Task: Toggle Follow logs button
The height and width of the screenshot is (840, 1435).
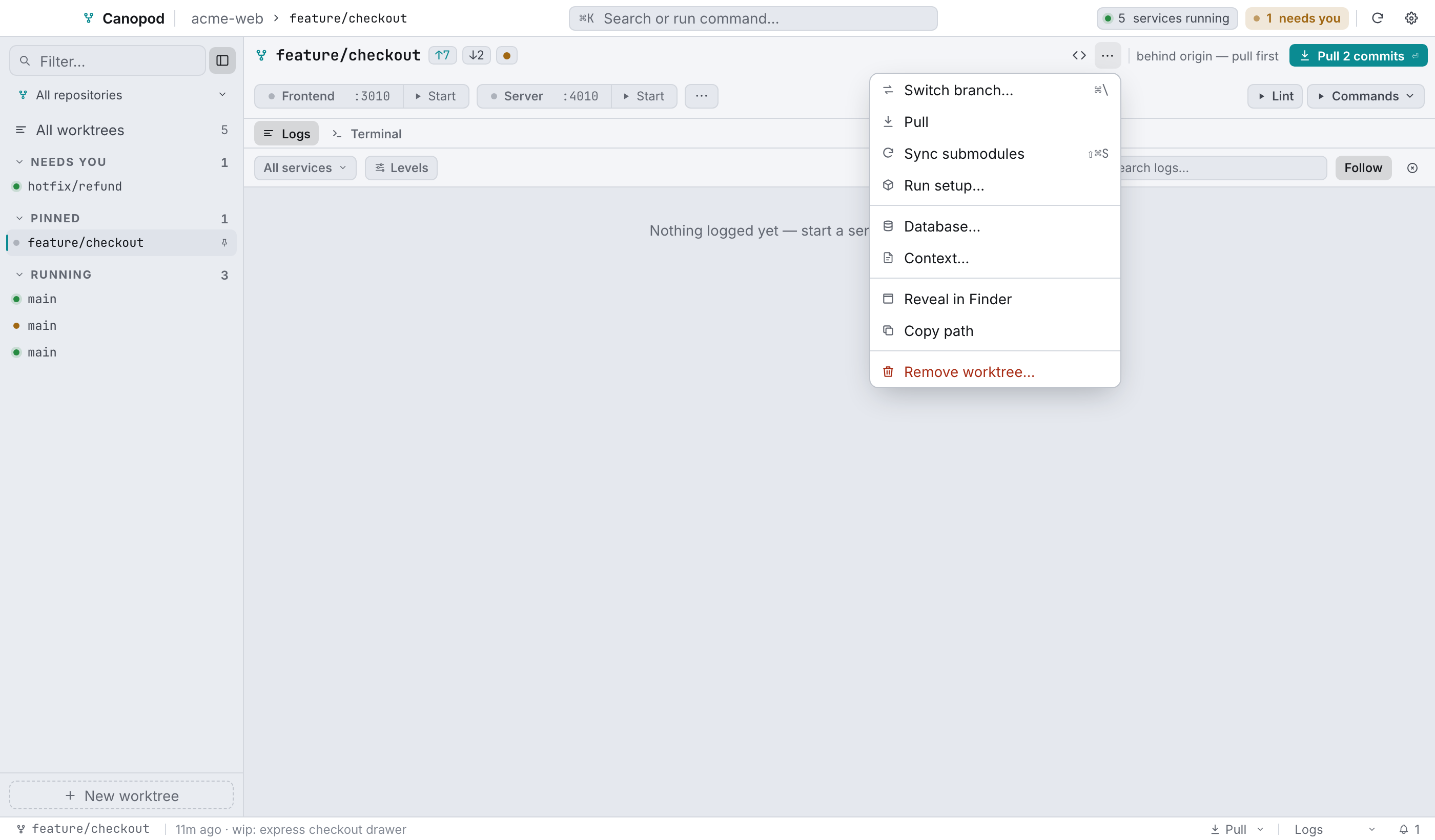Action: [x=1363, y=168]
